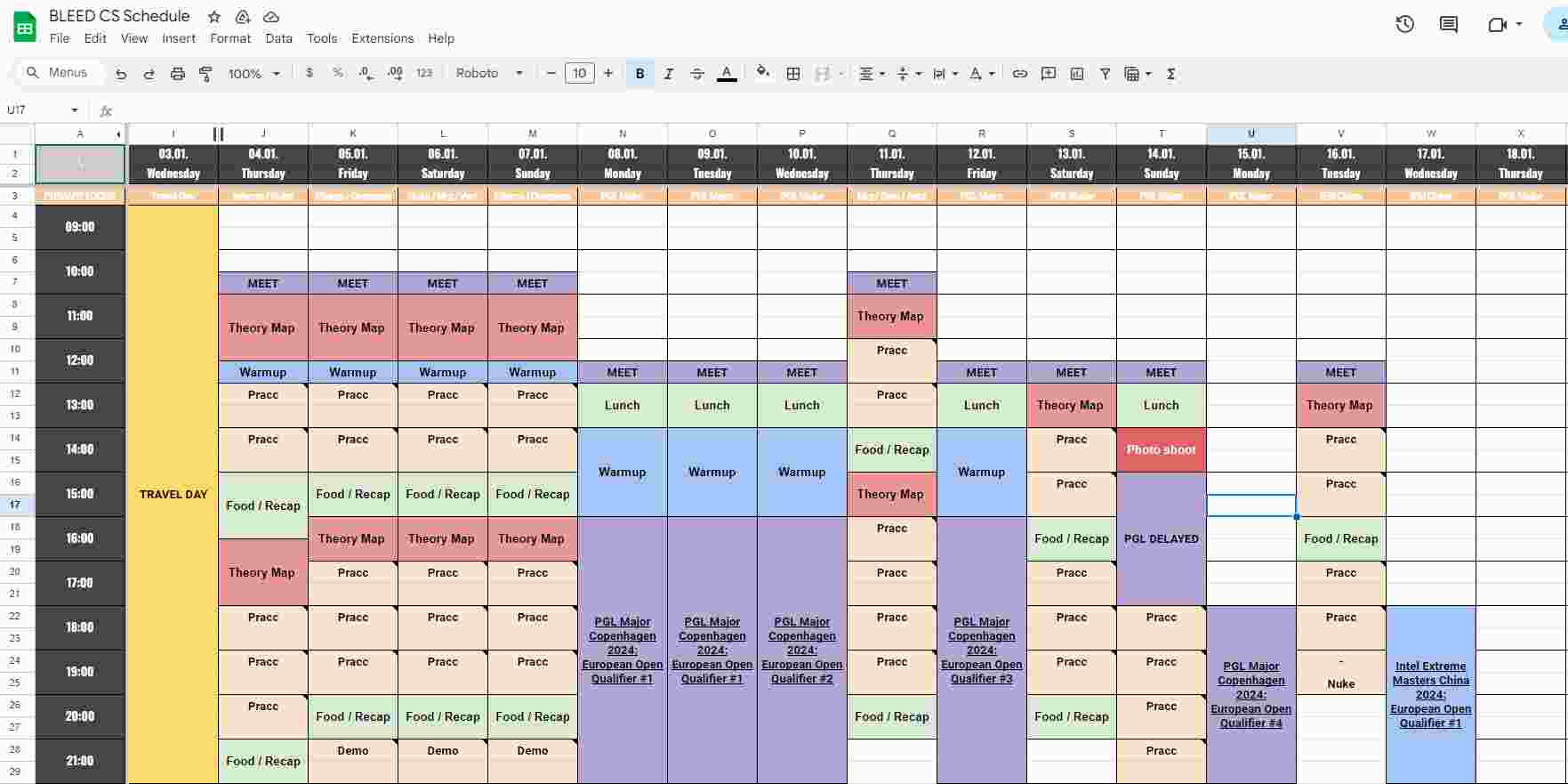Click the undo arrow icon

point(121,74)
